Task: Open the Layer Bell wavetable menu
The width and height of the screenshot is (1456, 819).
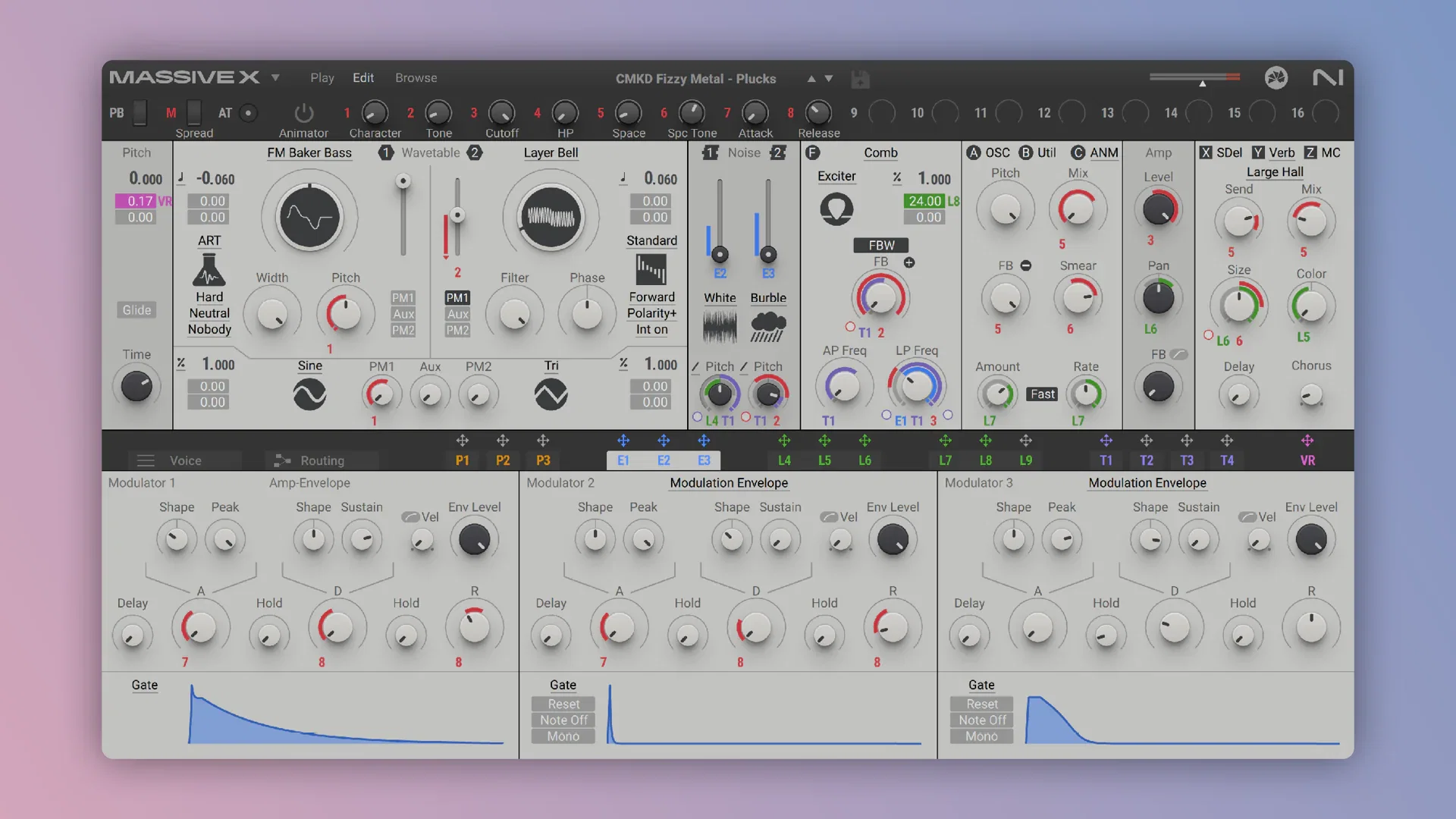Action: click(x=551, y=152)
